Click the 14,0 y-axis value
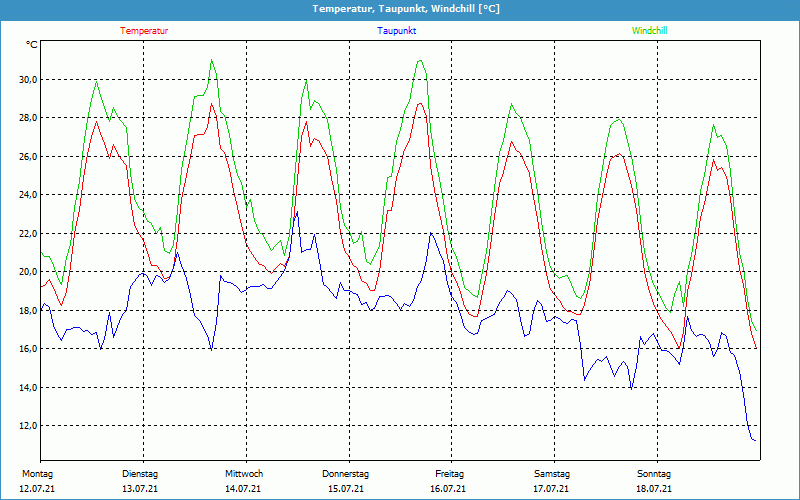 (27, 388)
